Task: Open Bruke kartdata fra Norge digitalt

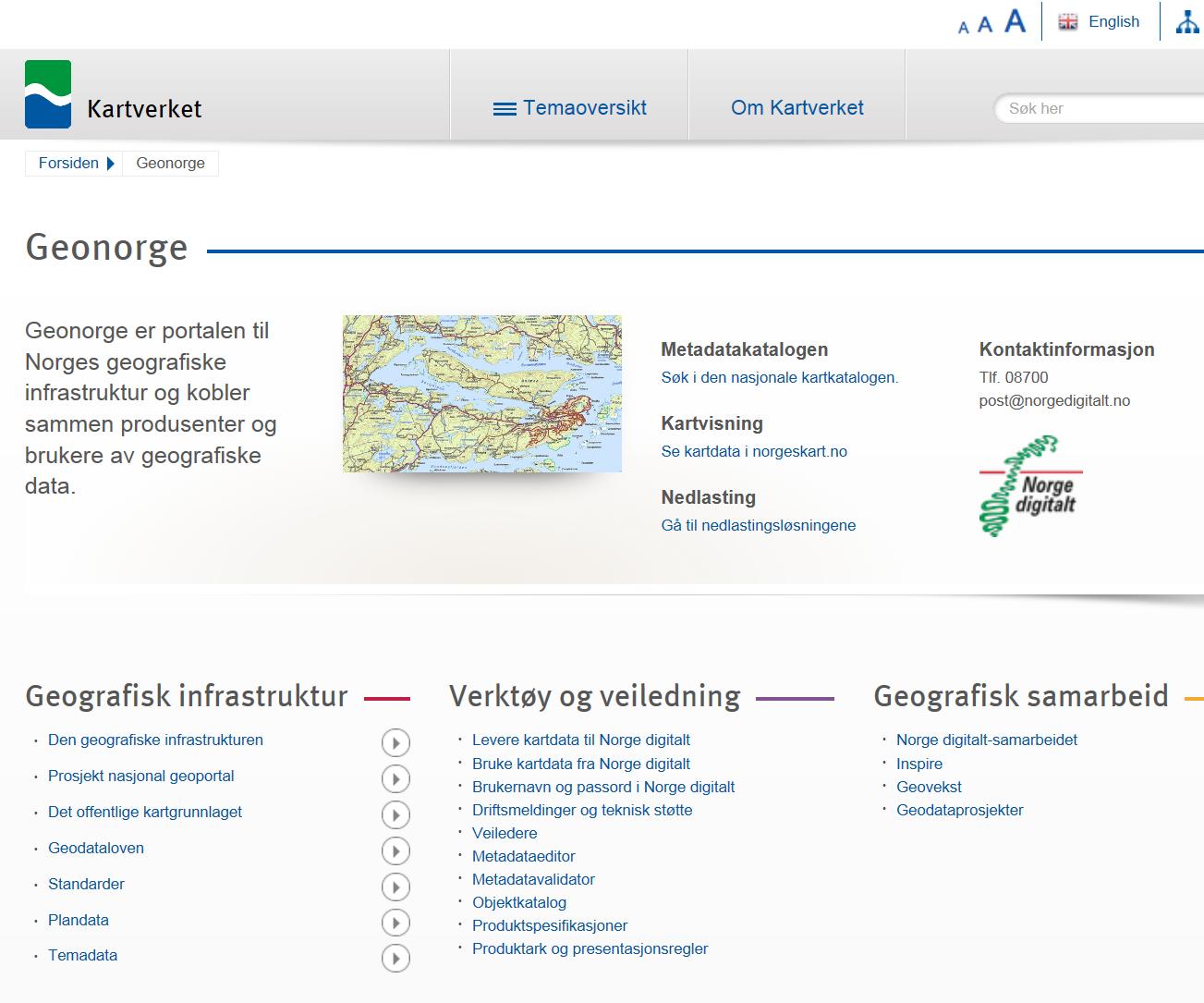Action: [x=581, y=764]
